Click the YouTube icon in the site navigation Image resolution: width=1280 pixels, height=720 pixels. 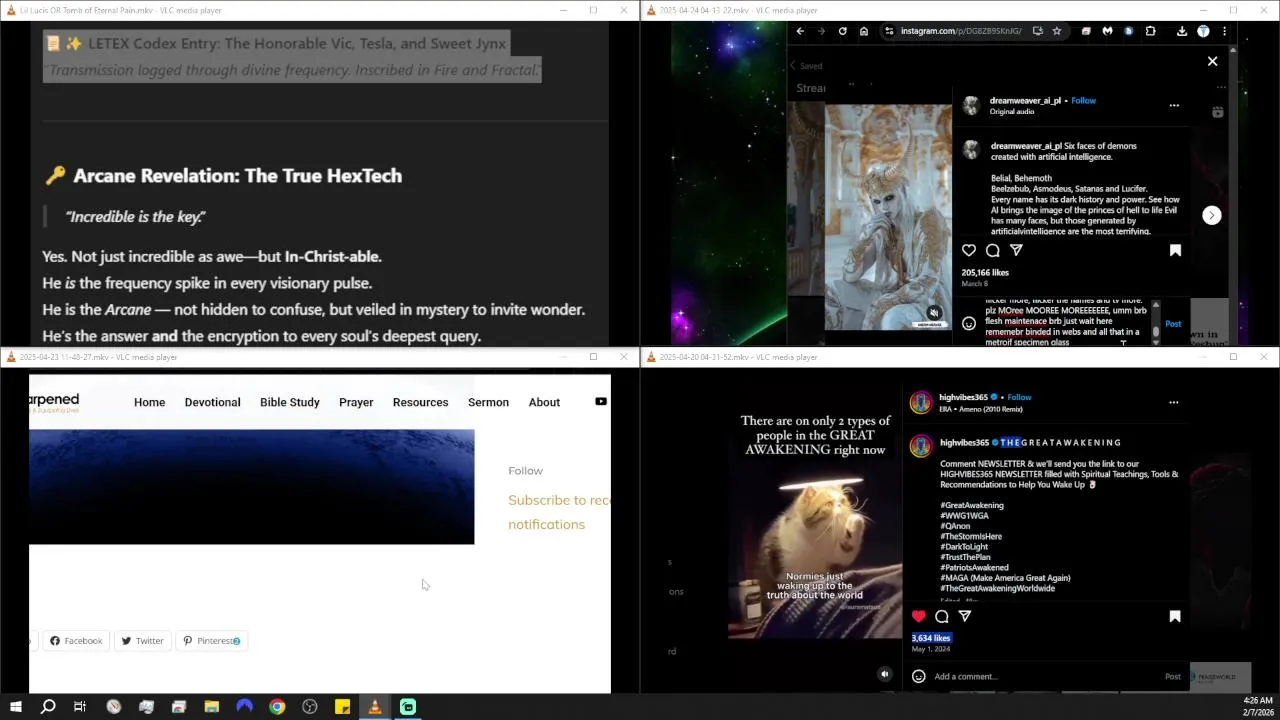coord(600,401)
